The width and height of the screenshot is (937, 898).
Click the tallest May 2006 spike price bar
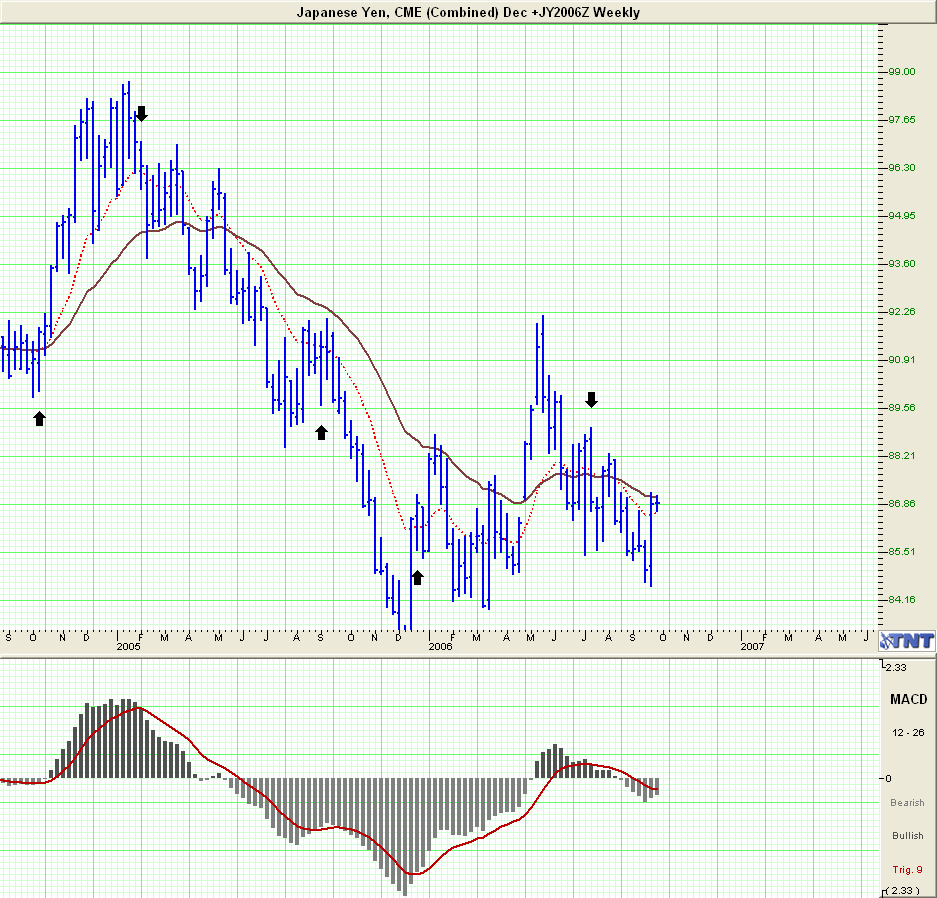point(543,363)
